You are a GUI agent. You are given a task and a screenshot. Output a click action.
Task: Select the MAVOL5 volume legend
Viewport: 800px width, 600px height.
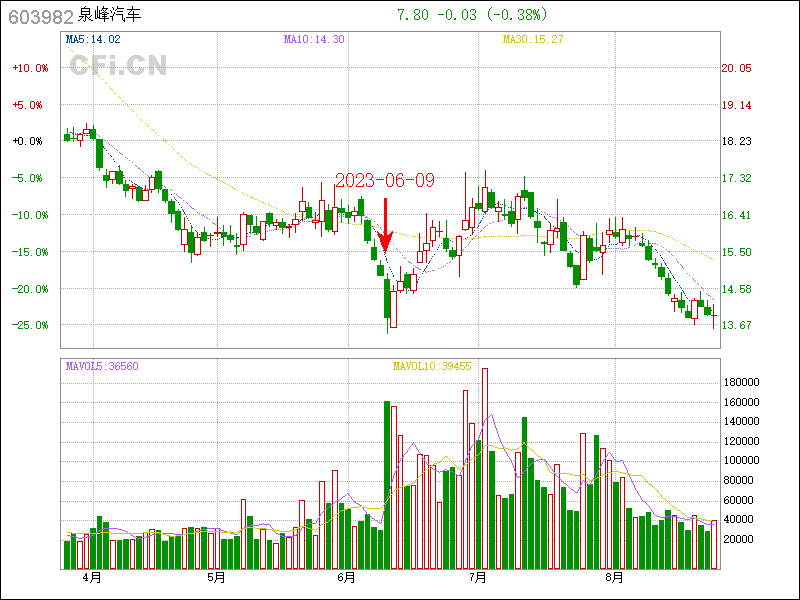[102, 366]
